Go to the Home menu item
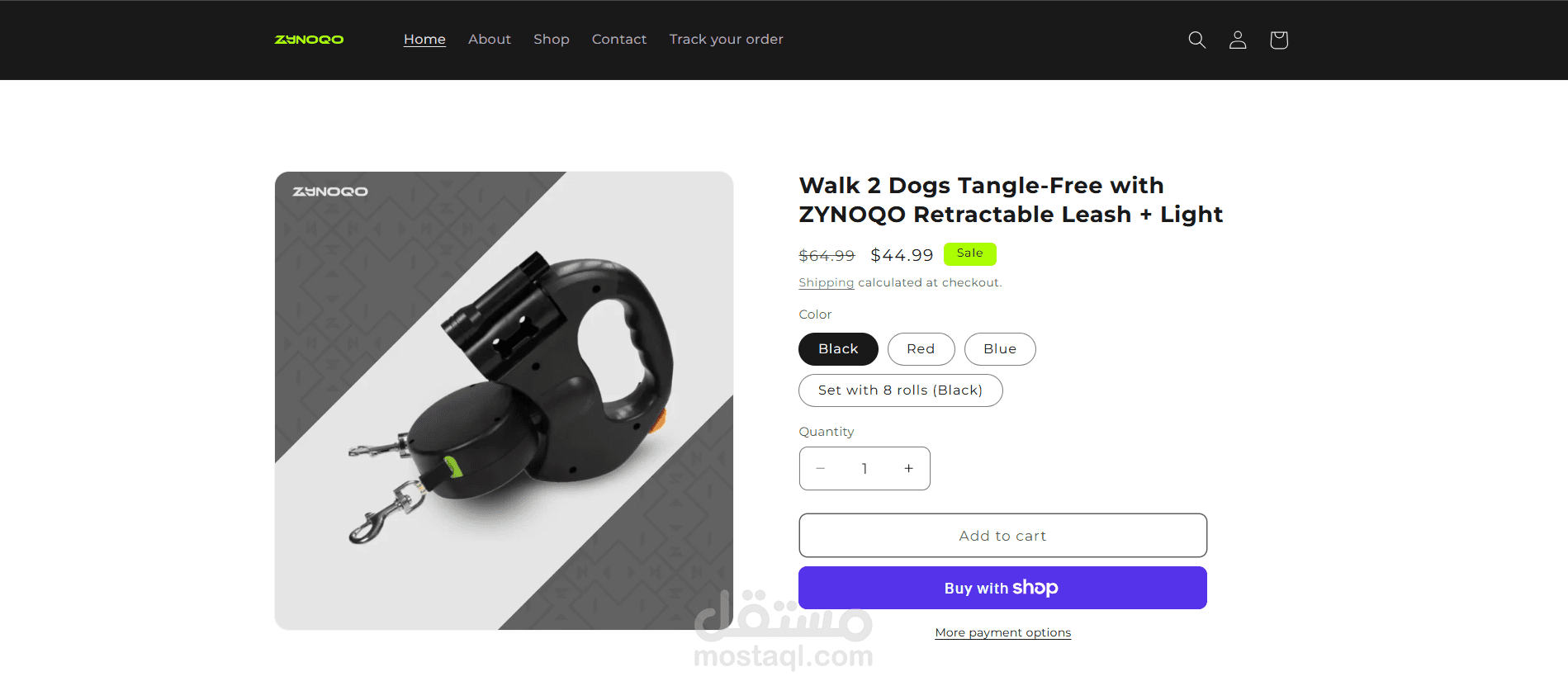1568x686 pixels. [x=424, y=40]
